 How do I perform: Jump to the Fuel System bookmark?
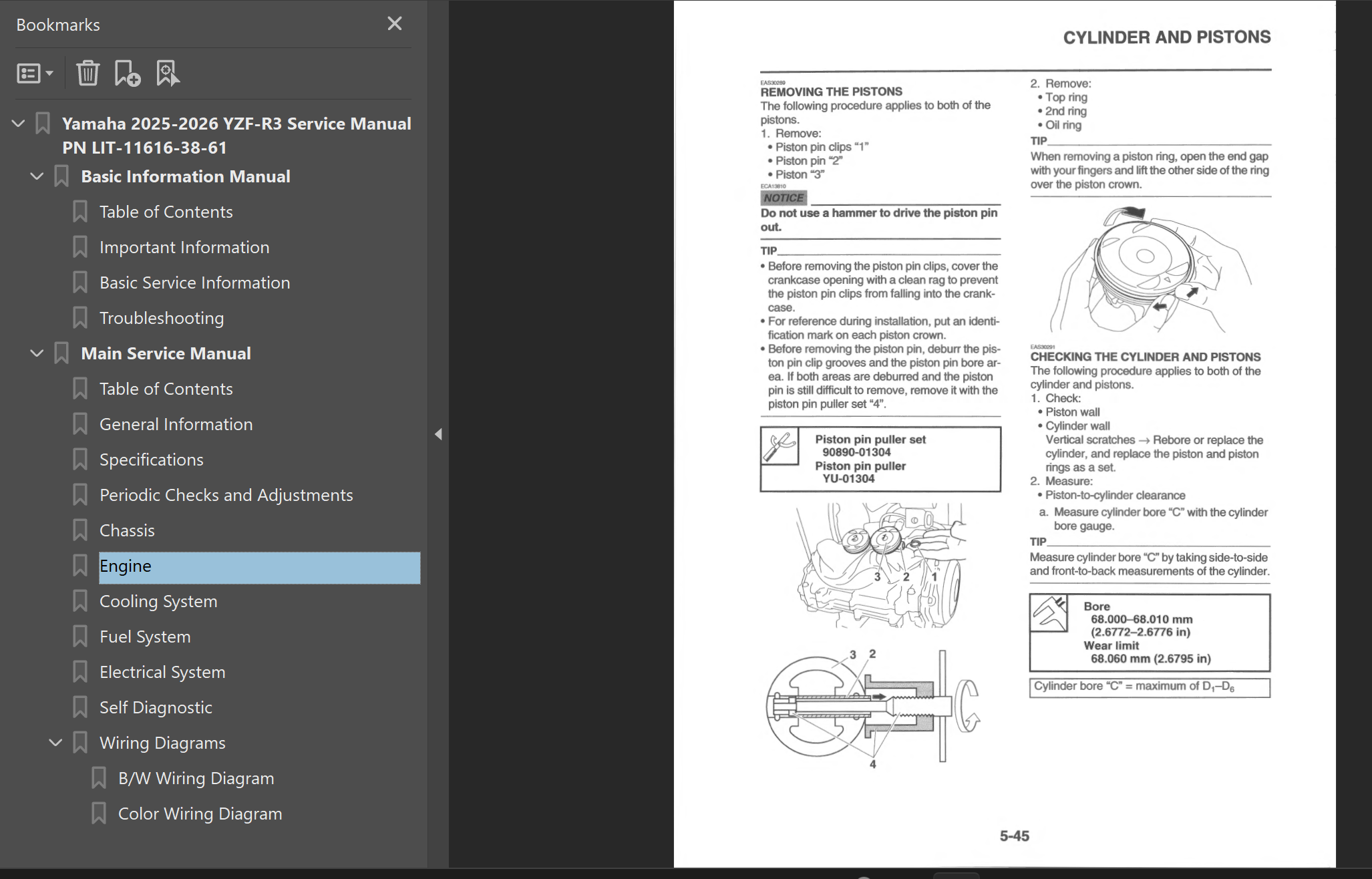click(145, 637)
